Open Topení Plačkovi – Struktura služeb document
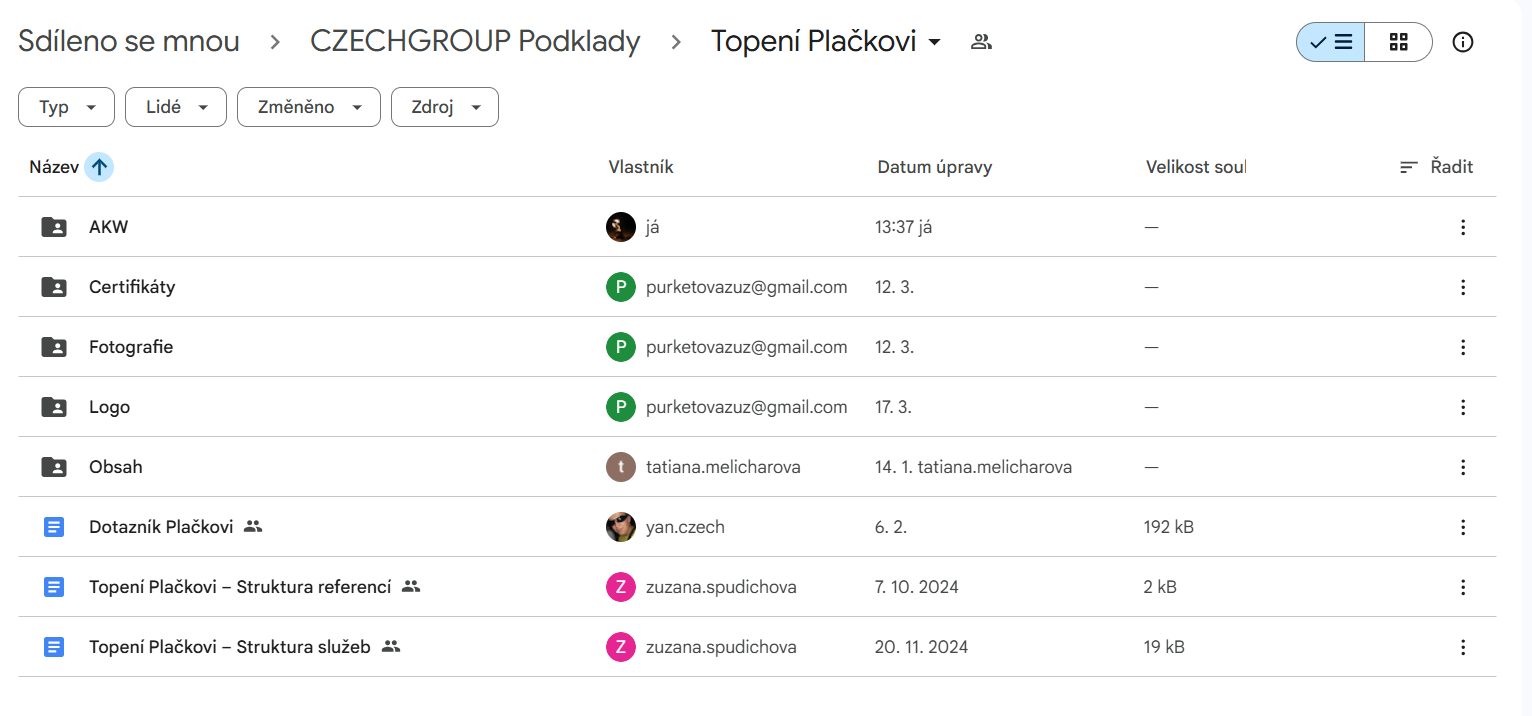 (229, 647)
